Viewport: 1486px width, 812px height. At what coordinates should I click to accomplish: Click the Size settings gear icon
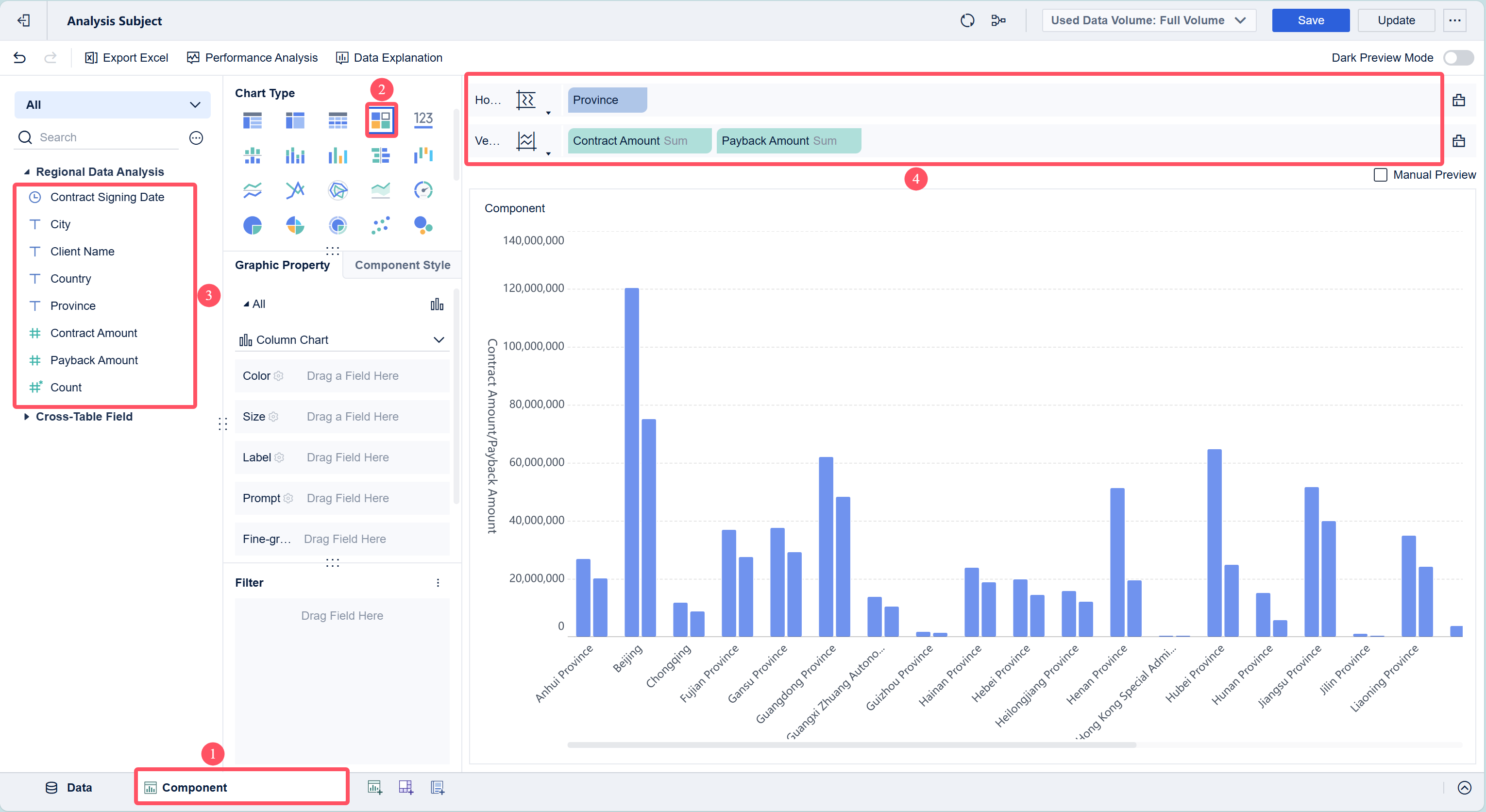click(273, 417)
